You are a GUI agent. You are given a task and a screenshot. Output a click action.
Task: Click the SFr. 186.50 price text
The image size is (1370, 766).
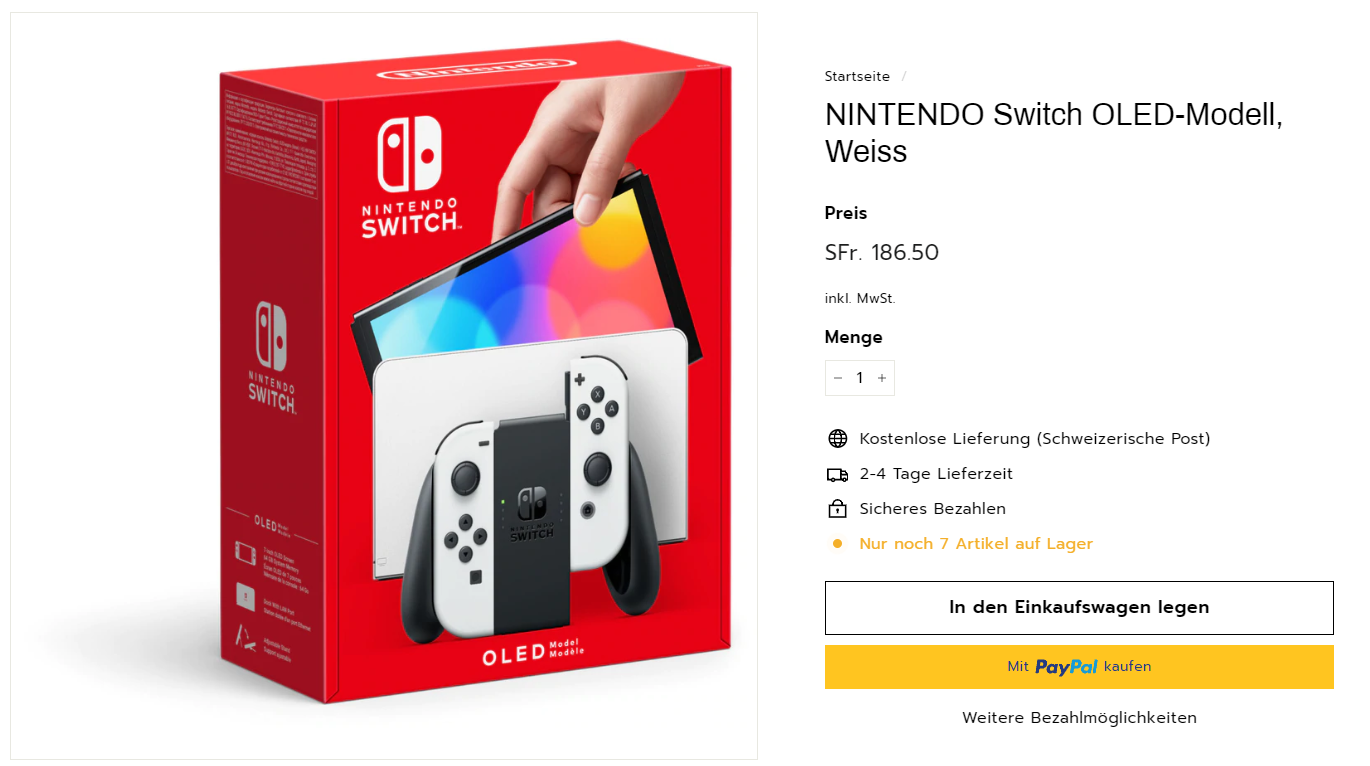pyautogui.click(x=882, y=253)
